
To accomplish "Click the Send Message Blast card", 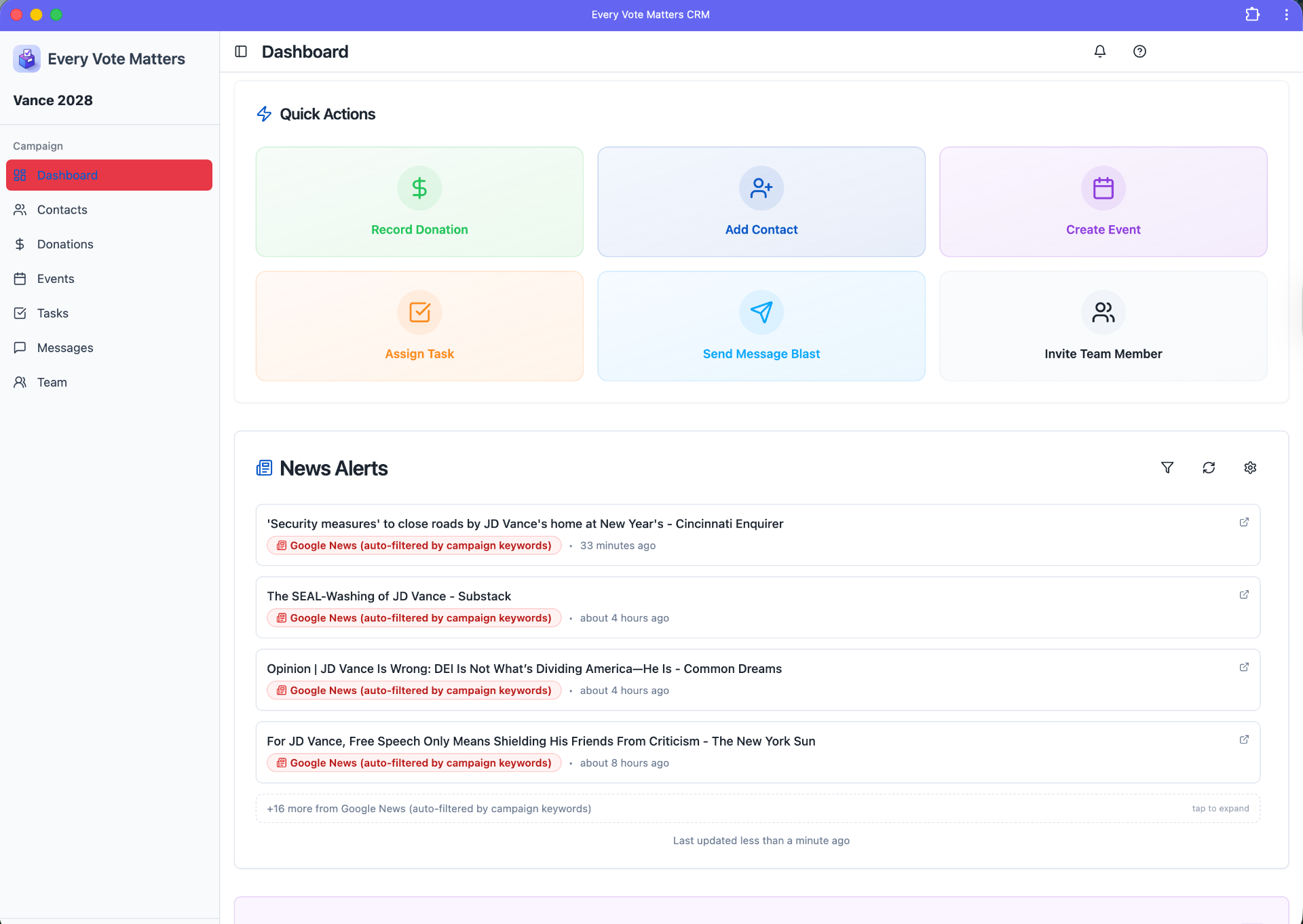I will [761, 326].
